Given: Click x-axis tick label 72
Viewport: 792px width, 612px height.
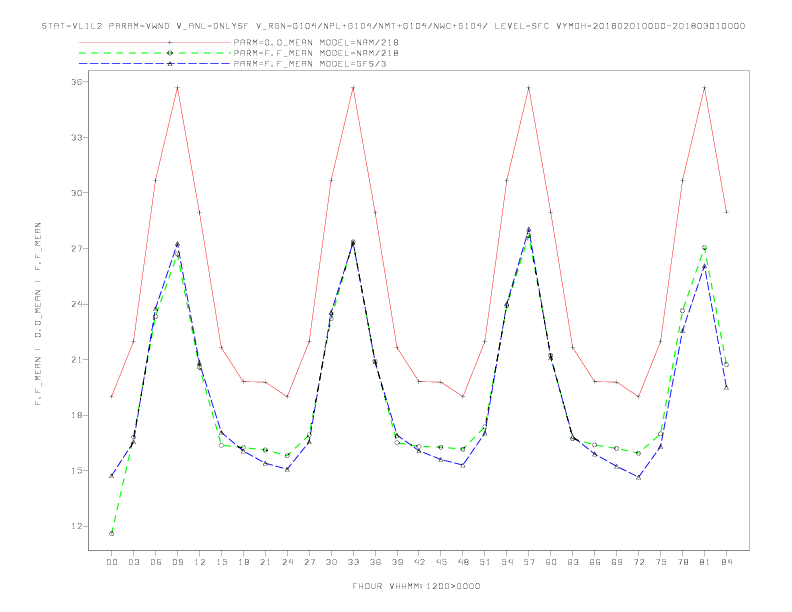Looking at the screenshot, I should [x=639, y=562].
